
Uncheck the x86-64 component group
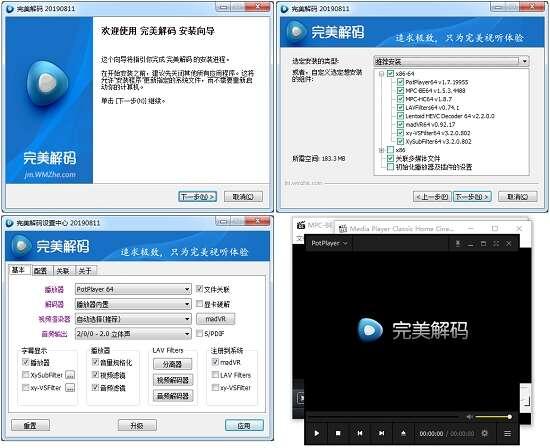[x=390, y=74]
